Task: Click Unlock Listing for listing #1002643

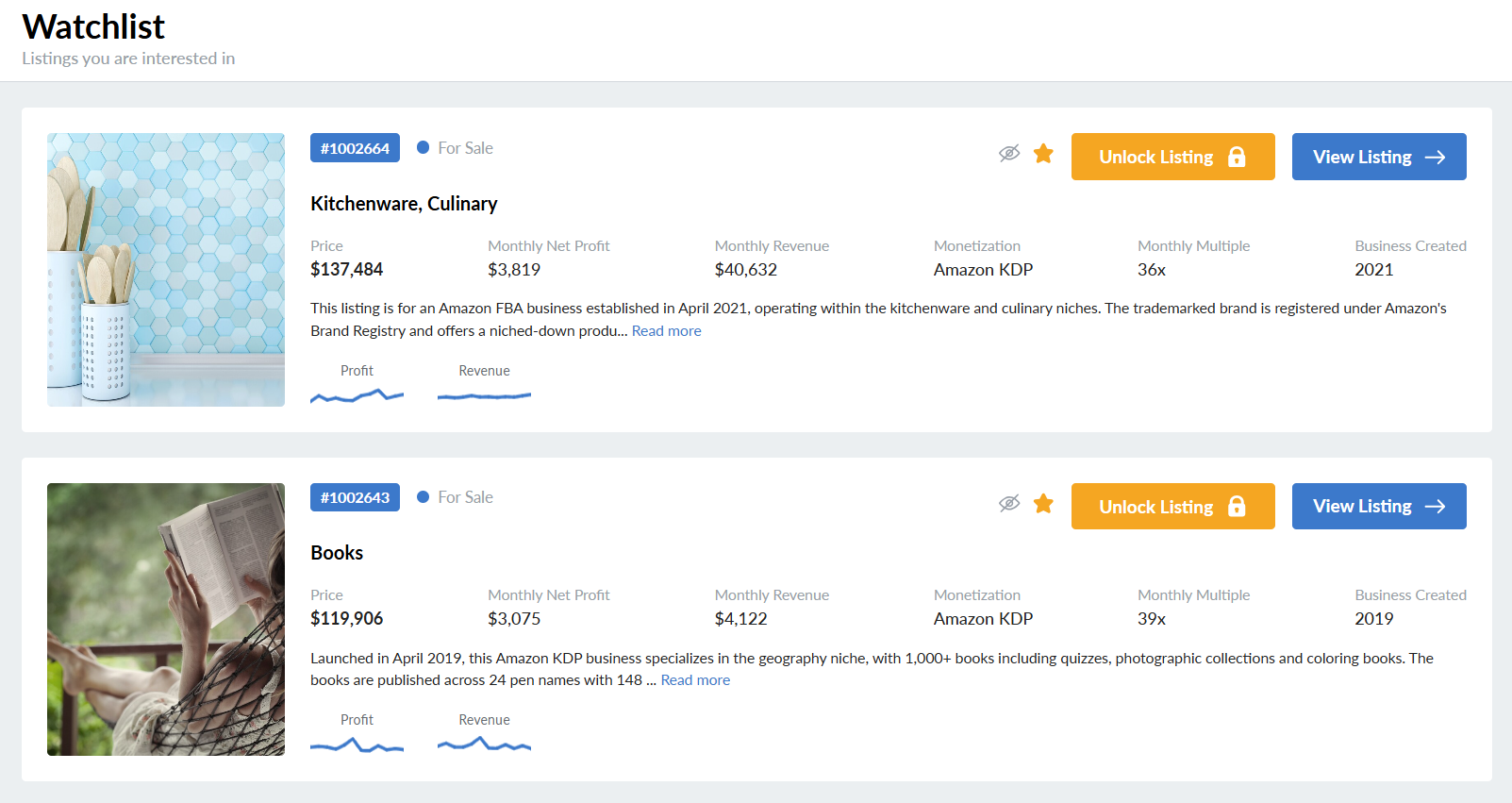Action: (x=1172, y=507)
